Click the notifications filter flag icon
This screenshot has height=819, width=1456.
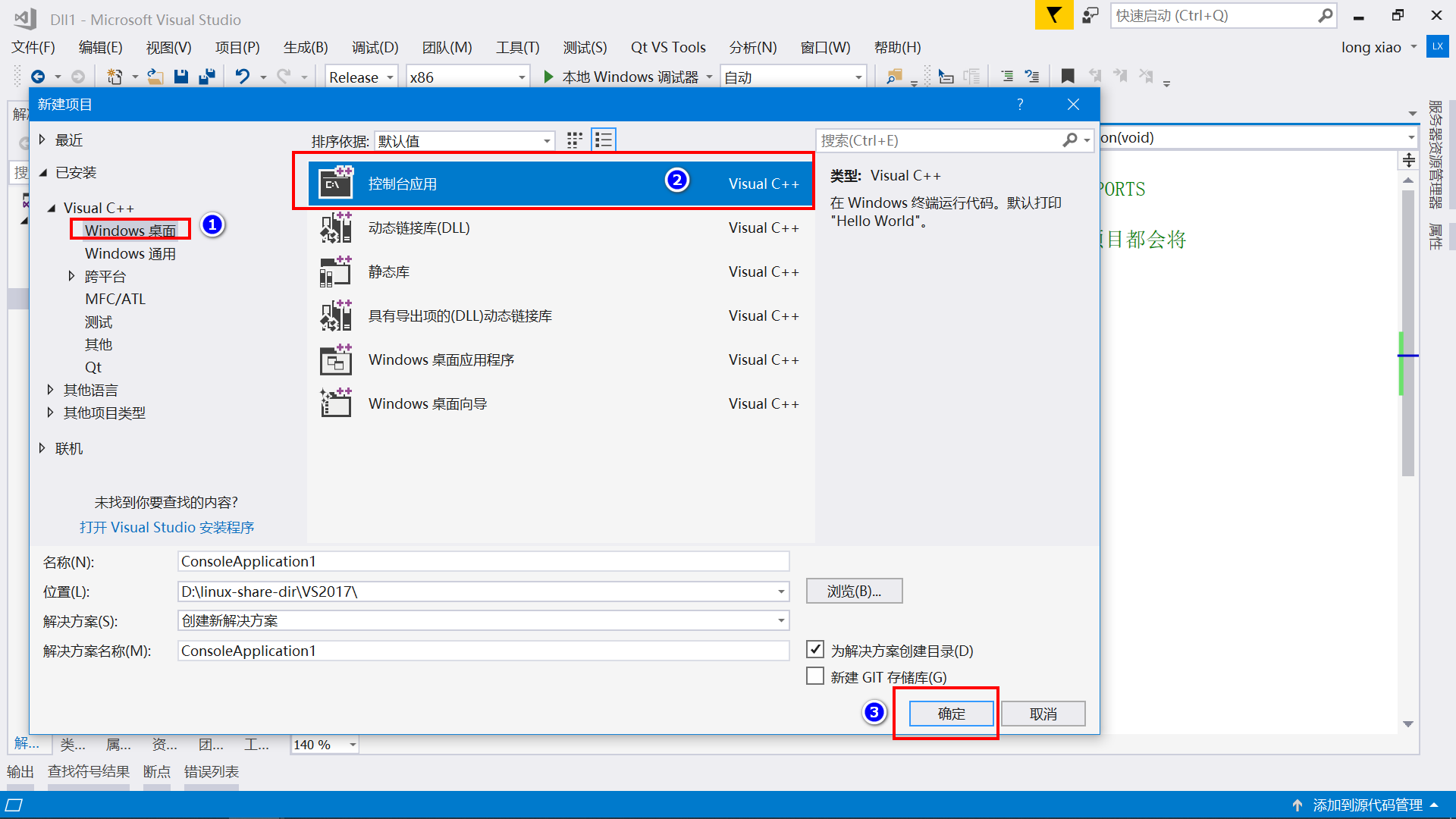(x=1054, y=15)
